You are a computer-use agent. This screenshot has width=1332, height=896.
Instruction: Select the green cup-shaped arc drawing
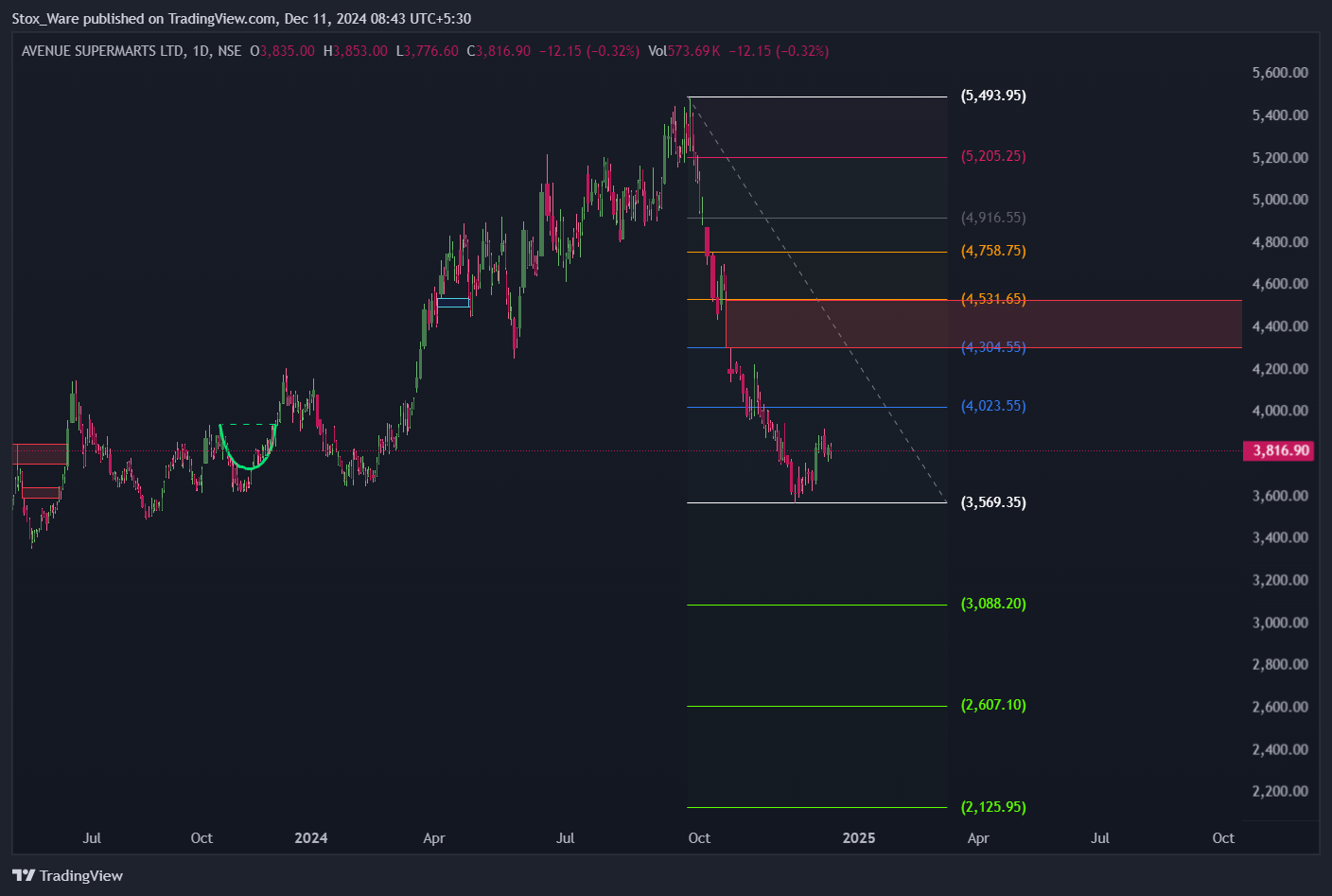pos(247,447)
